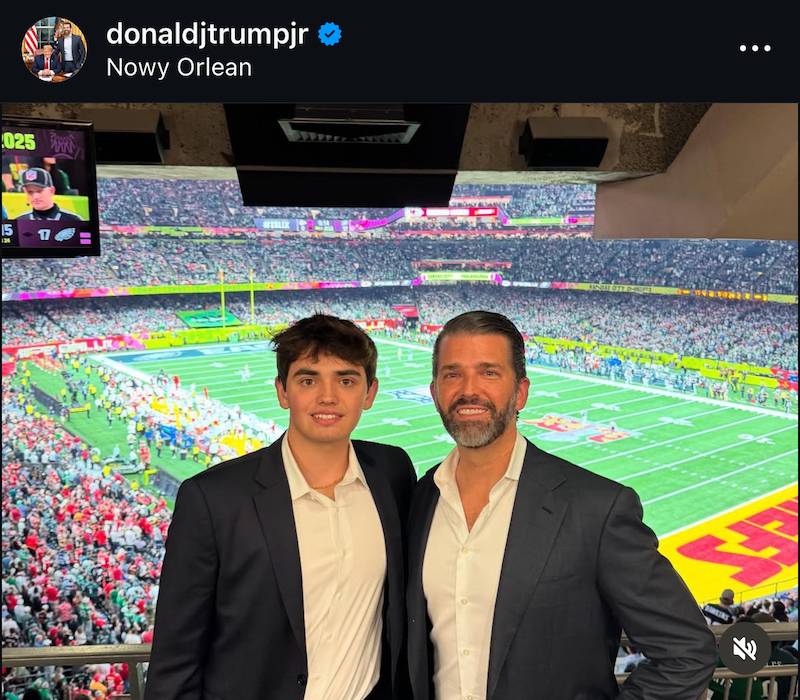800x700 pixels.
Task: Open the three-dot more options menu
Action: [755, 48]
